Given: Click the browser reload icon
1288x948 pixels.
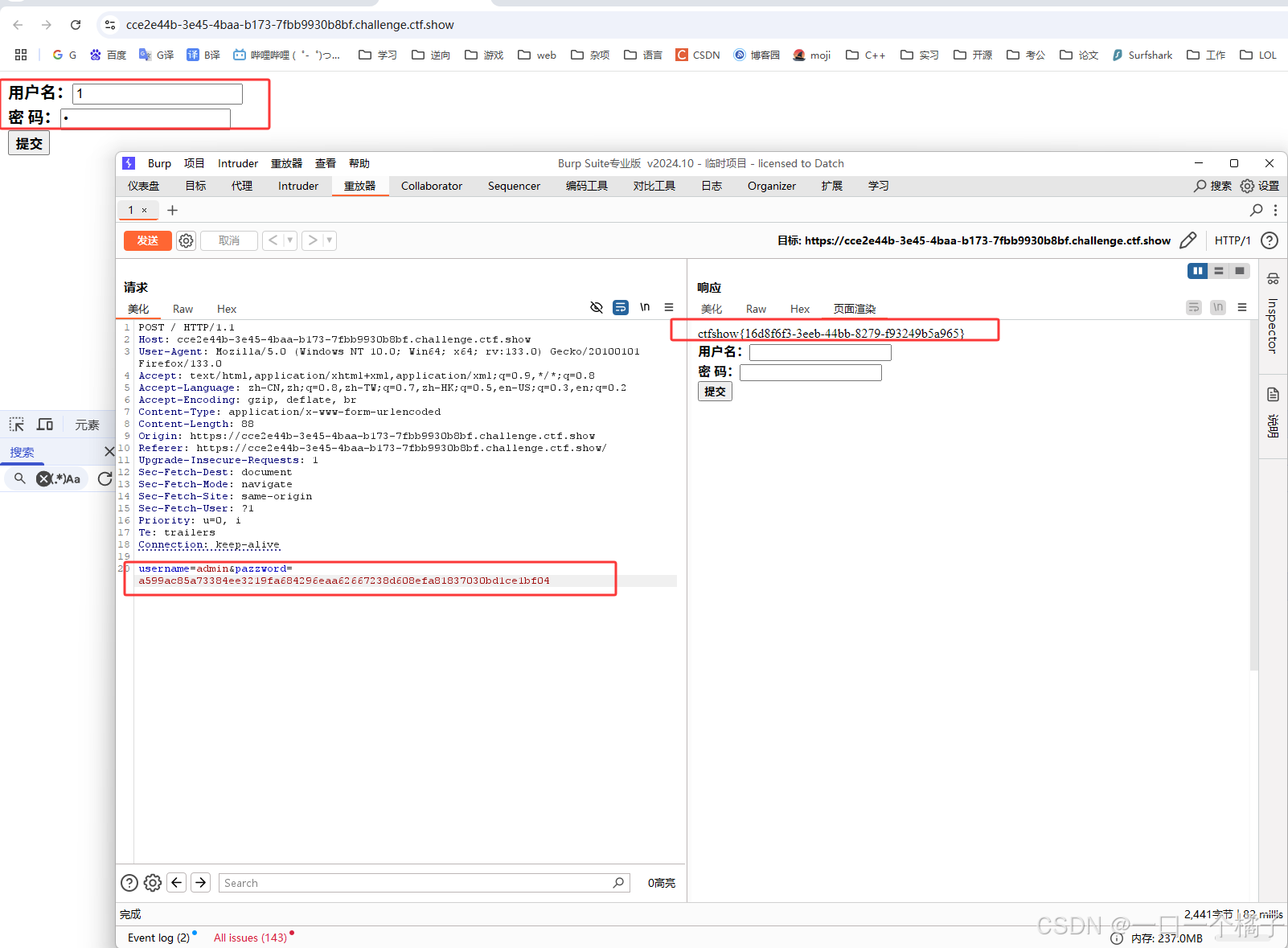Looking at the screenshot, I should (76, 25).
